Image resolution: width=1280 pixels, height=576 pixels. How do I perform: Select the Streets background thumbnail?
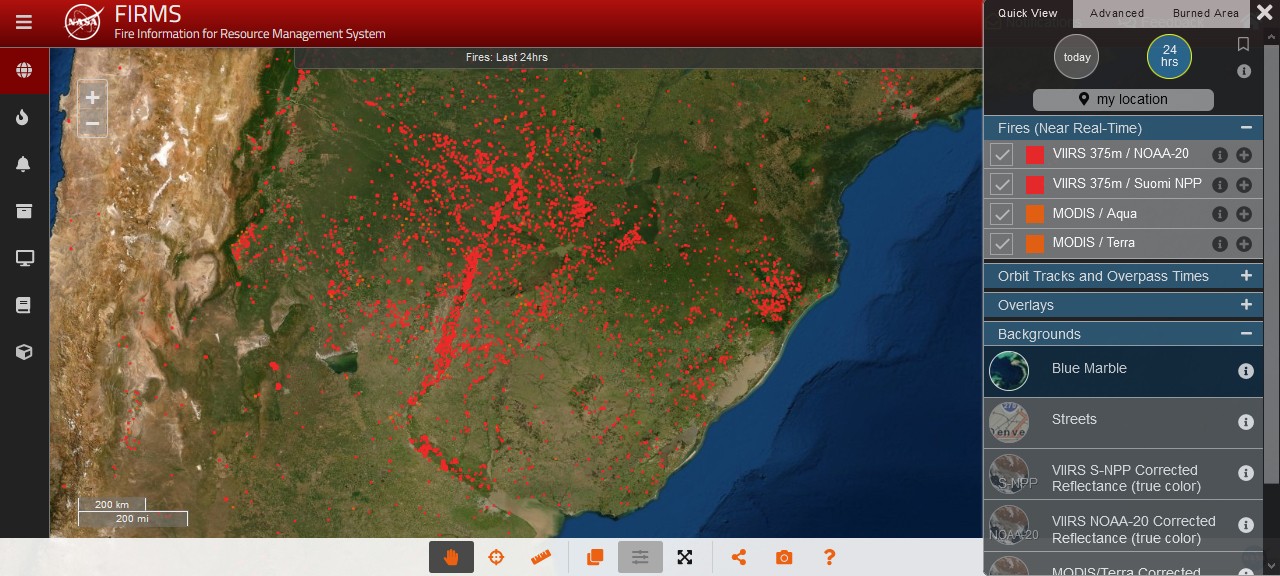click(x=1008, y=422)
